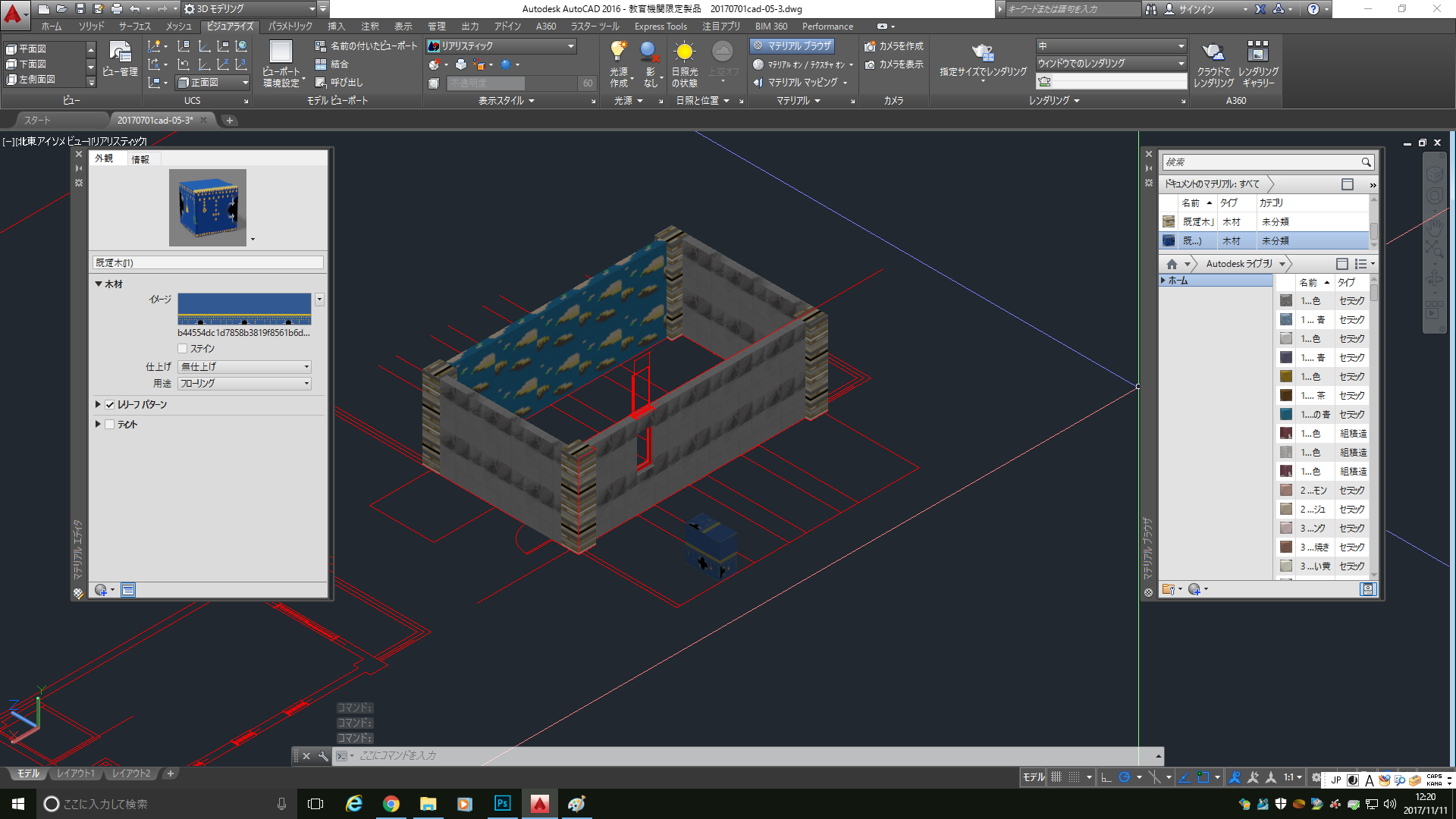Click Create Camera (カメラを作成)
Image resolution: width=1456 pixels, height=819 pixels.
click(x=894, y=46)
